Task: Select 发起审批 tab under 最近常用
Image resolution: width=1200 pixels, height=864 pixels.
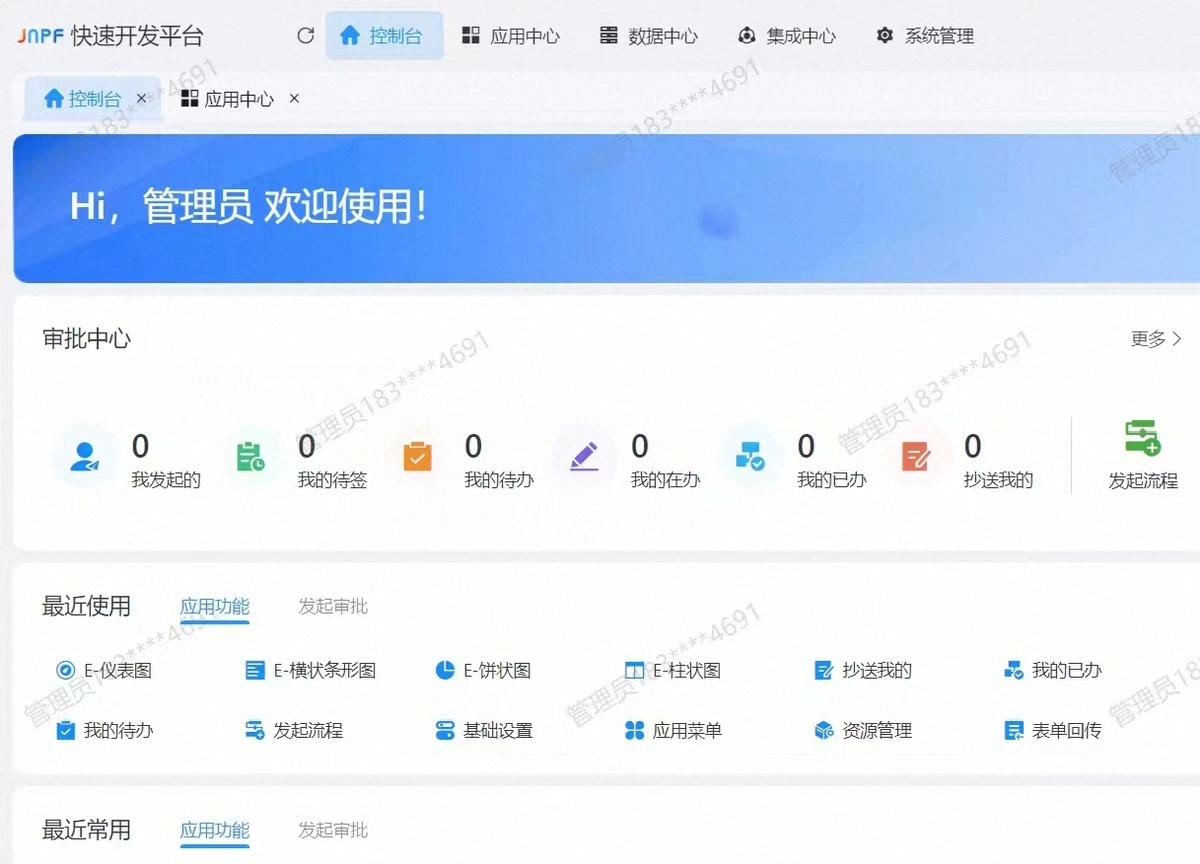Action: pos(333,830)
